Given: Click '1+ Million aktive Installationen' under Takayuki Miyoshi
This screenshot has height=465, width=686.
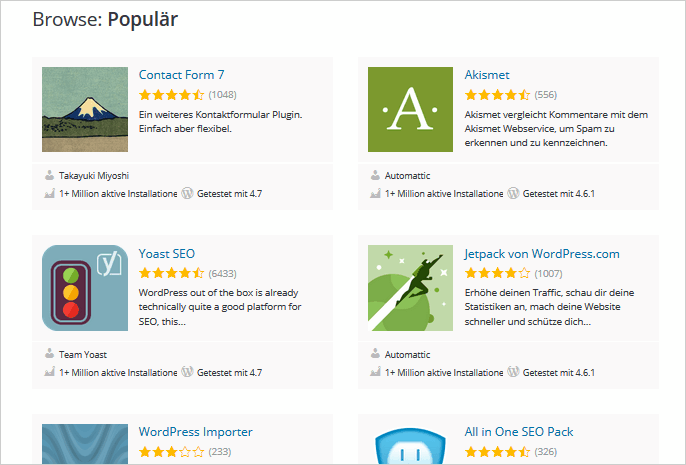Looking at the screenshot, I should 118,194.
